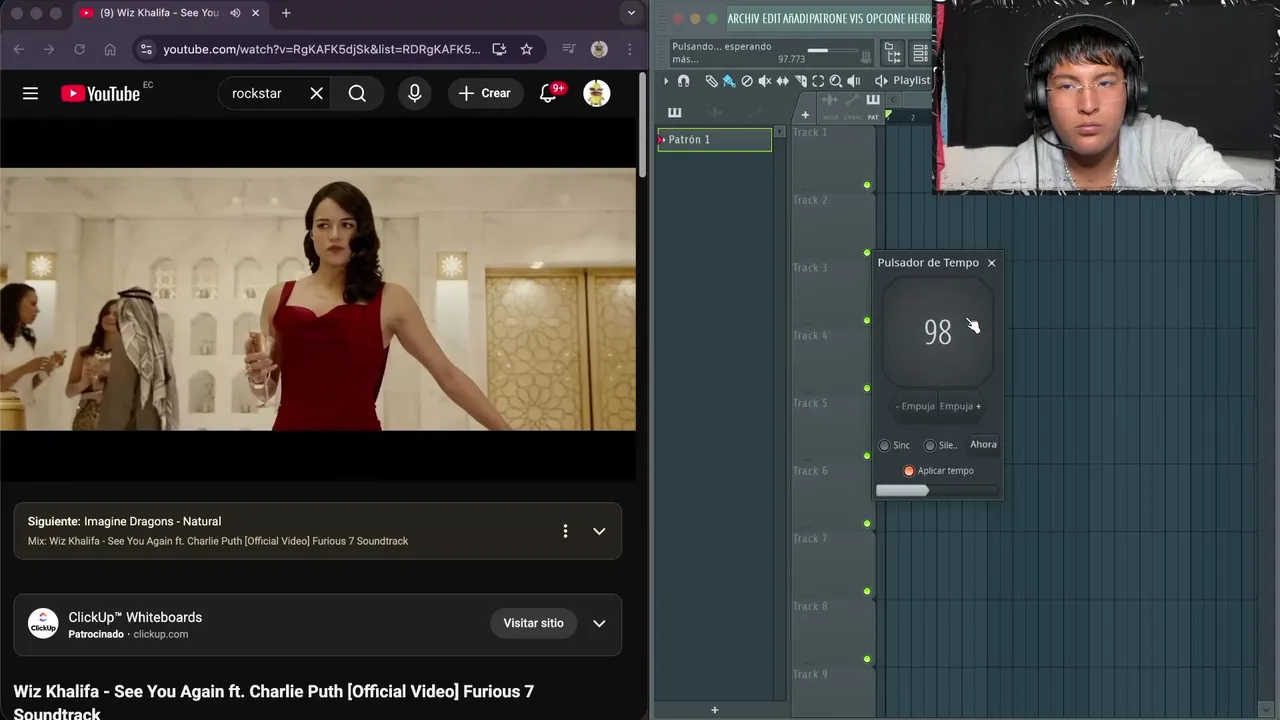
Task: Open the FL Studio browser folder-tree icon
Action: pyautogui.click(x=893, y=53)
